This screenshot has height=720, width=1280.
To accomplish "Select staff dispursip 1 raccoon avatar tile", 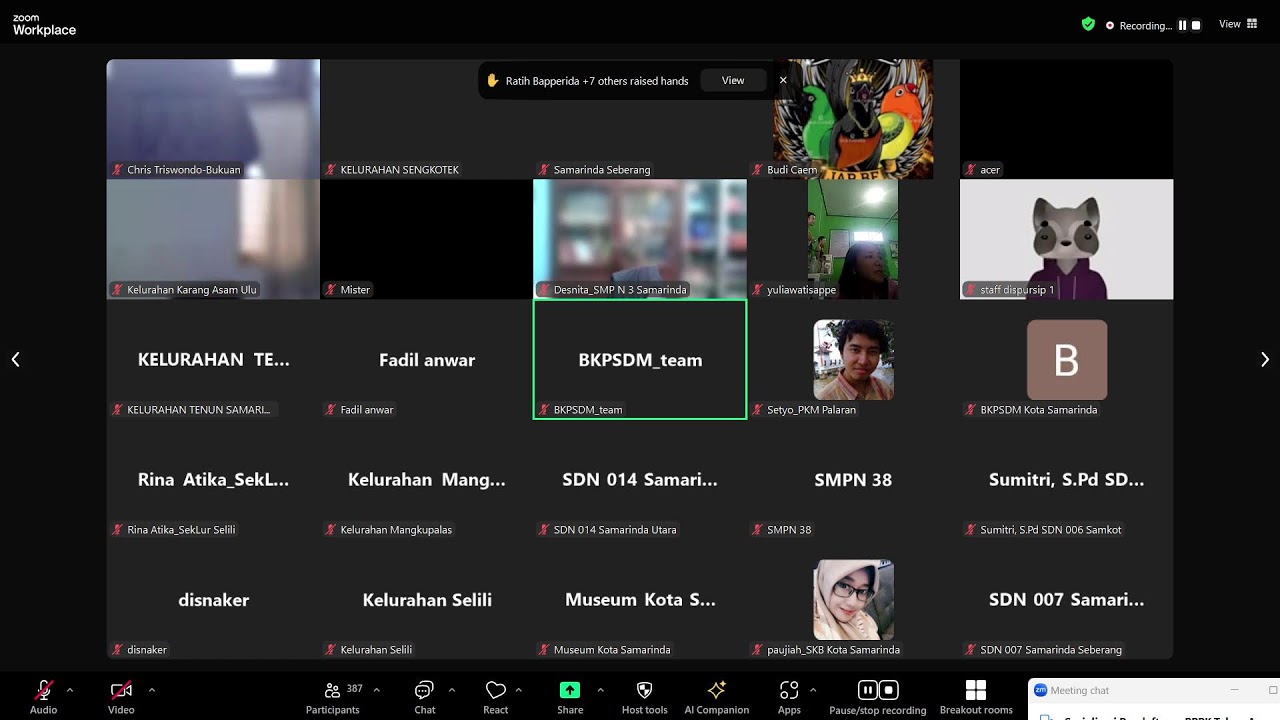I will 1066,239.
